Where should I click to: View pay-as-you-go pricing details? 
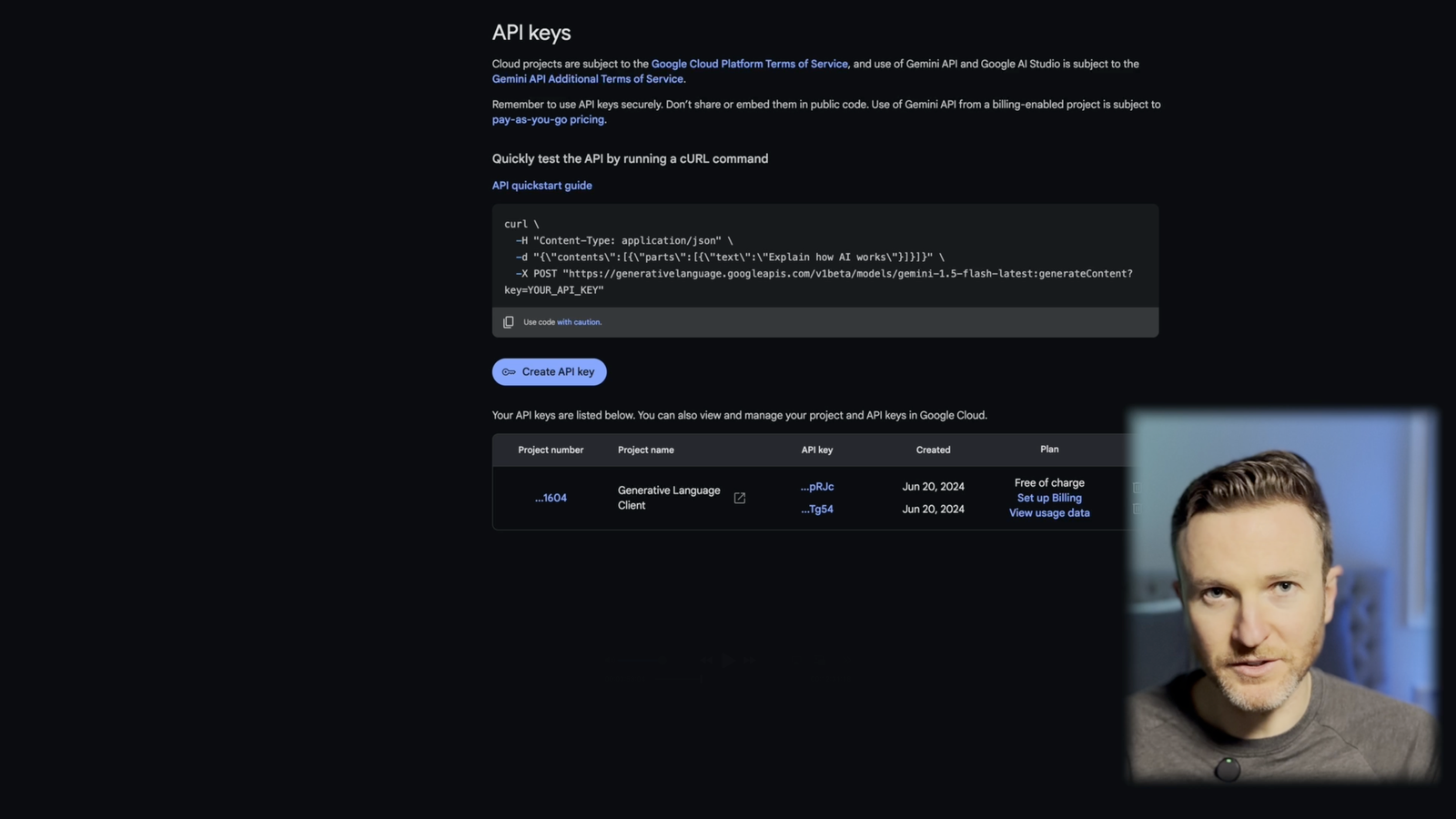[x=547, y=119]
